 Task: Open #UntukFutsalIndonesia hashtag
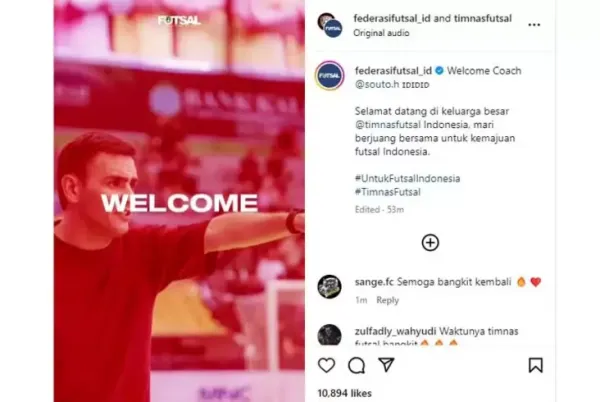(408, 179)
